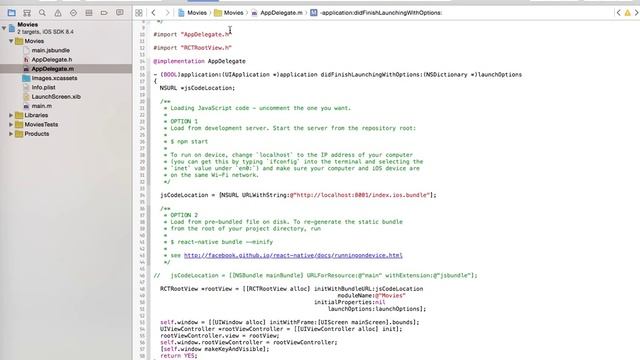Viewport: 640px width, 360px height.
Task: Click the @implementation AppDelegate line
Action: click(200, 61)
